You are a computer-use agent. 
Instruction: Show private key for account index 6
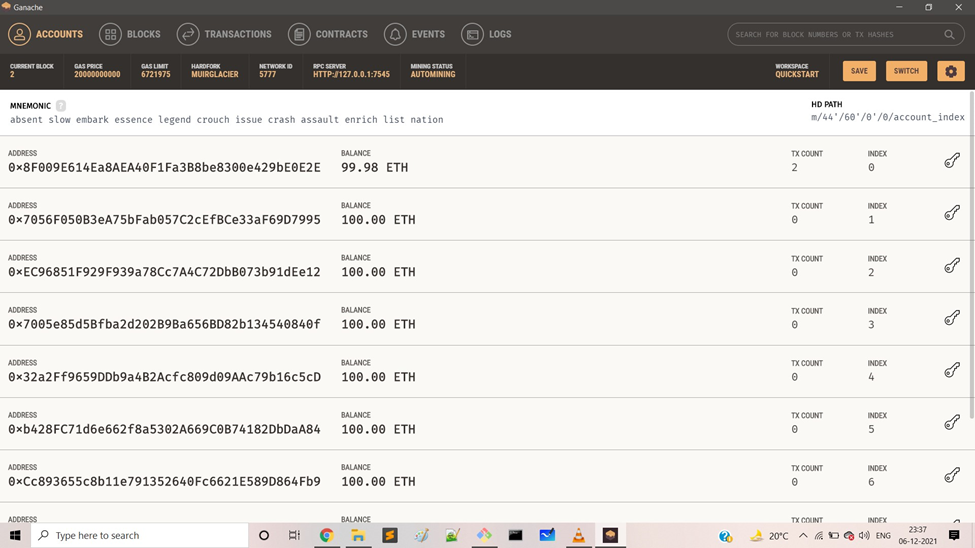coord(952,475)
